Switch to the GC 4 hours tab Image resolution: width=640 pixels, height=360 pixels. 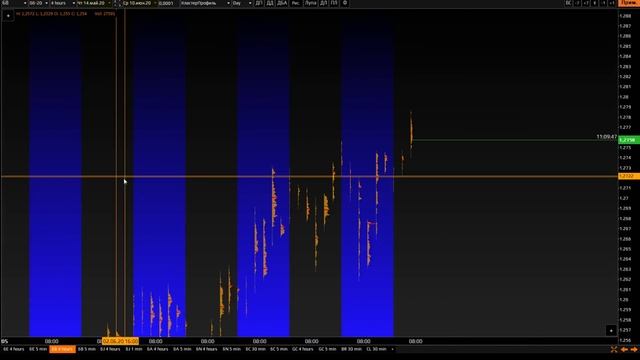click(x=303, y=349)
